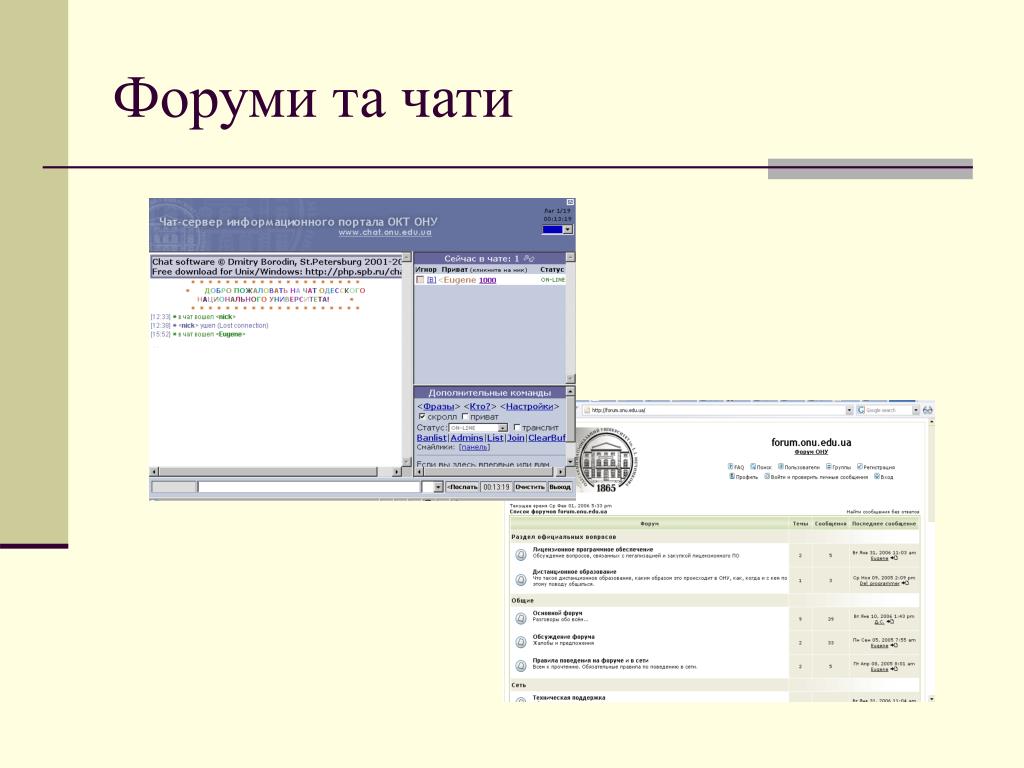Open the Статус ON-LINE dropdown in chat

click(478, 428)
